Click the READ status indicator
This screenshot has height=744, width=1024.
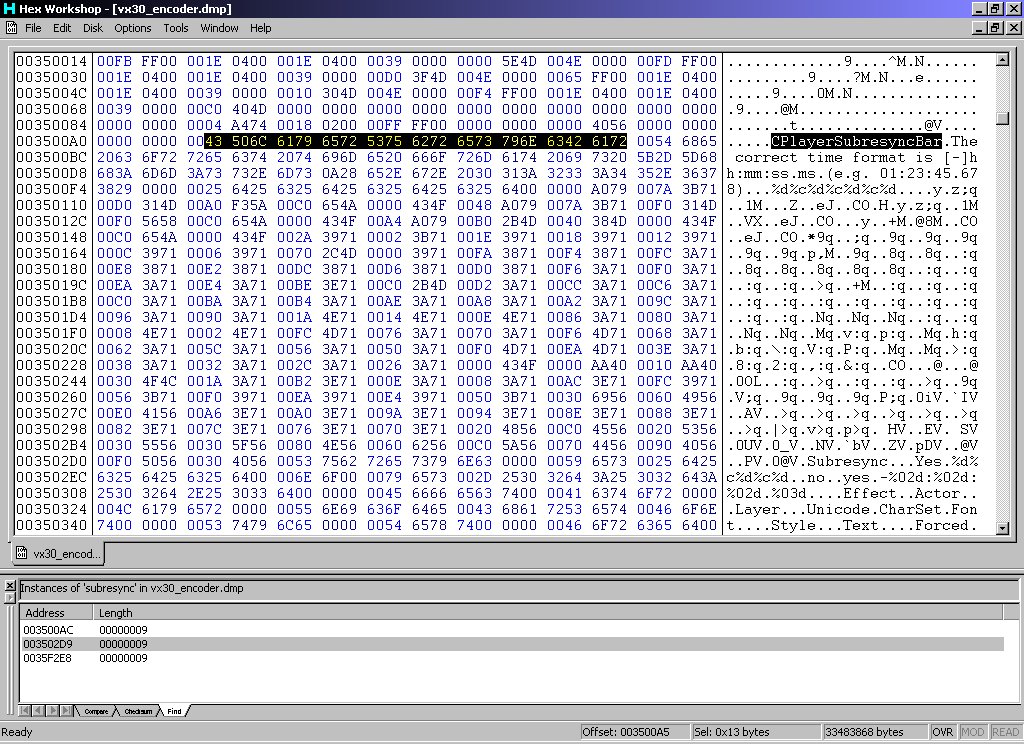[x=1005, y=732]
